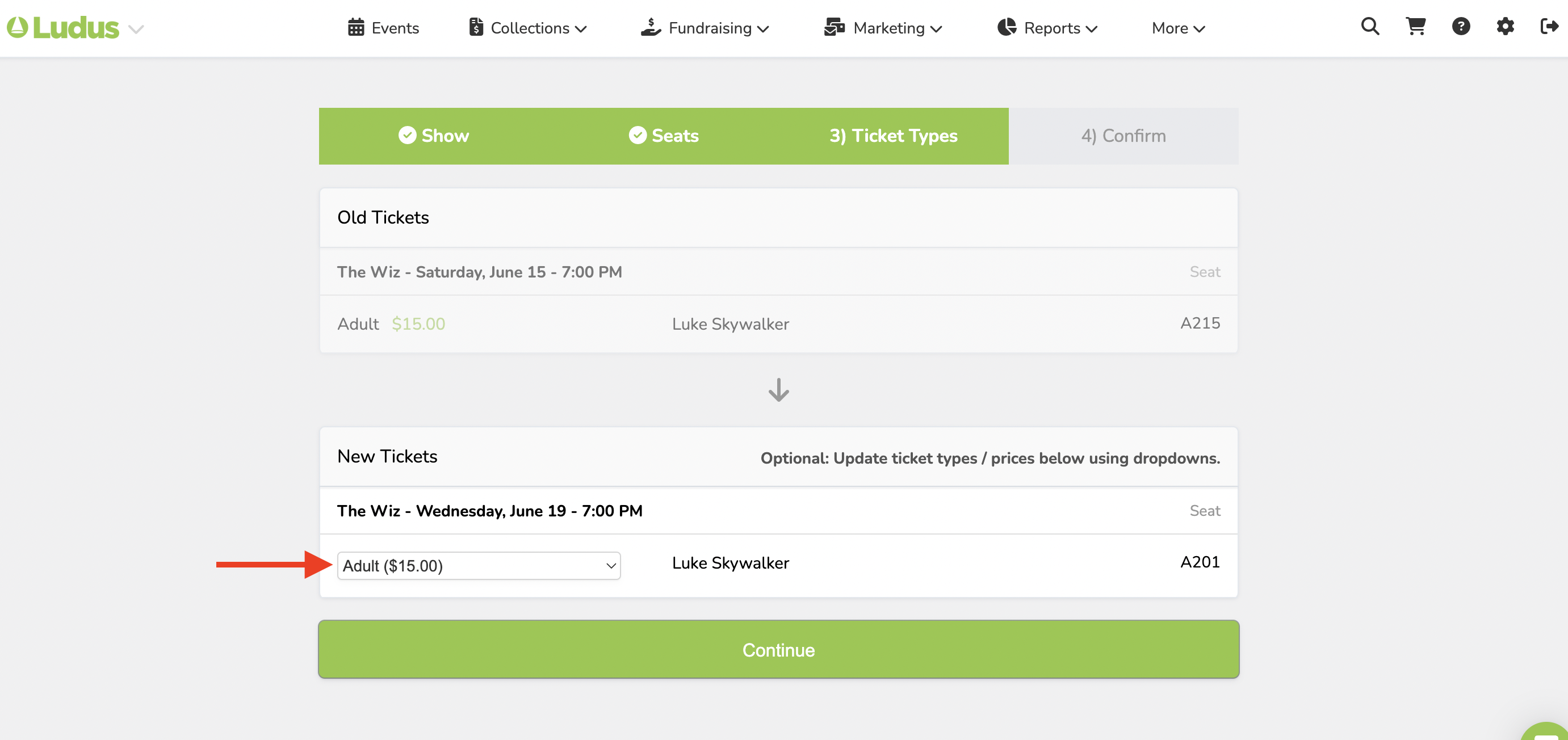This screenshot has width=1568, height=740.
Task: Open the Adult ($15.00) ticket type dropdown
Action: coord(479,566)
